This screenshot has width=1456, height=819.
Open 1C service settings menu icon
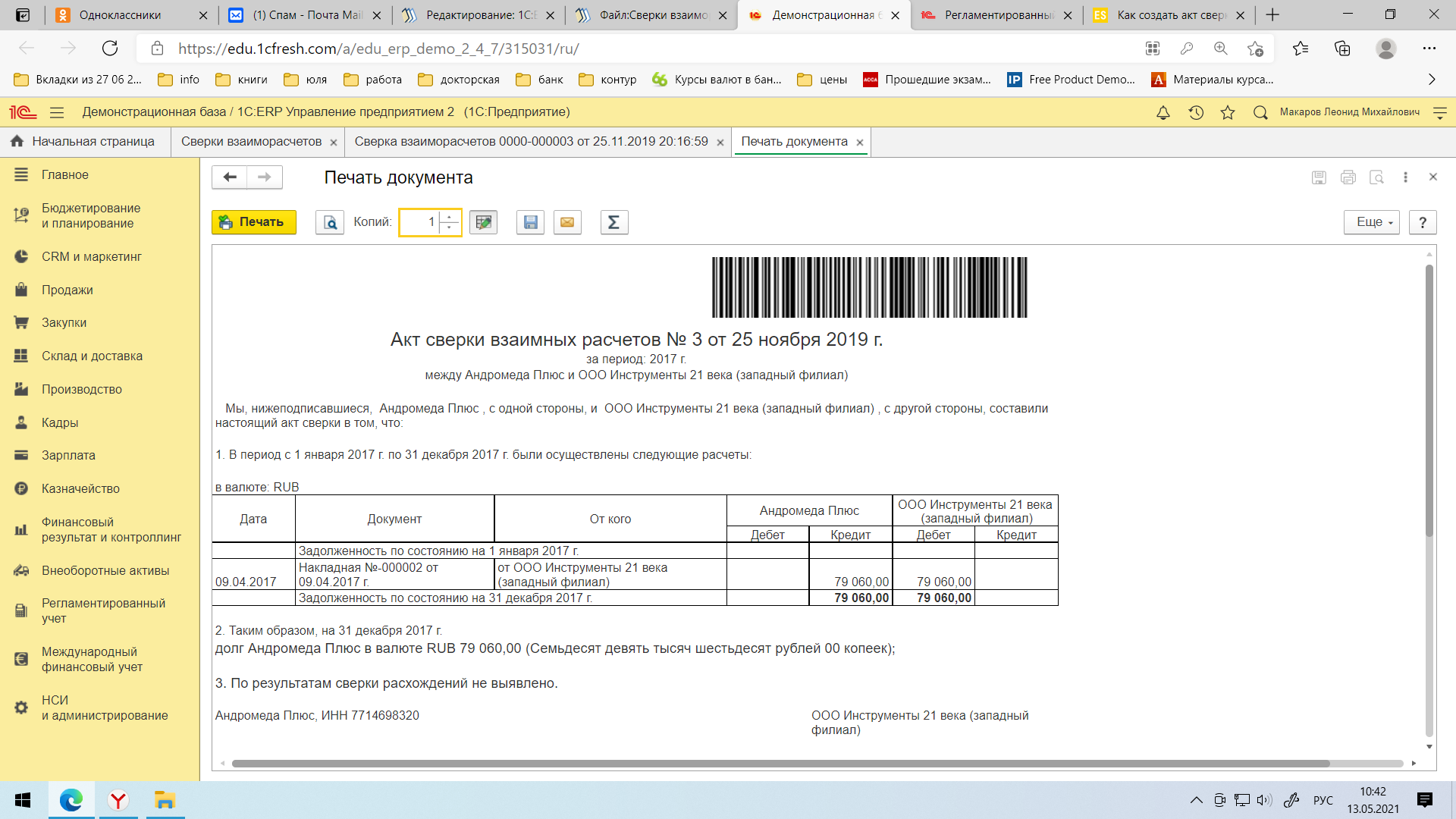click(x=1440, y=112)
